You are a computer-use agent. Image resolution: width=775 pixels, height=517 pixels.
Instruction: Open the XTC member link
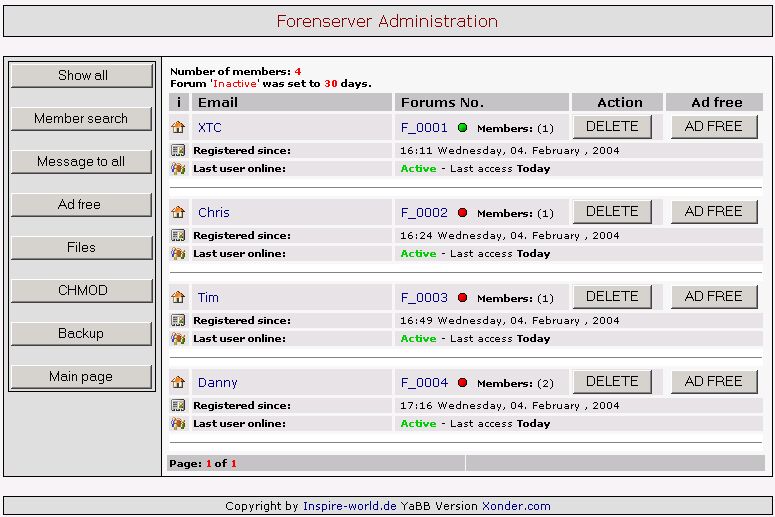coord(210,128)
